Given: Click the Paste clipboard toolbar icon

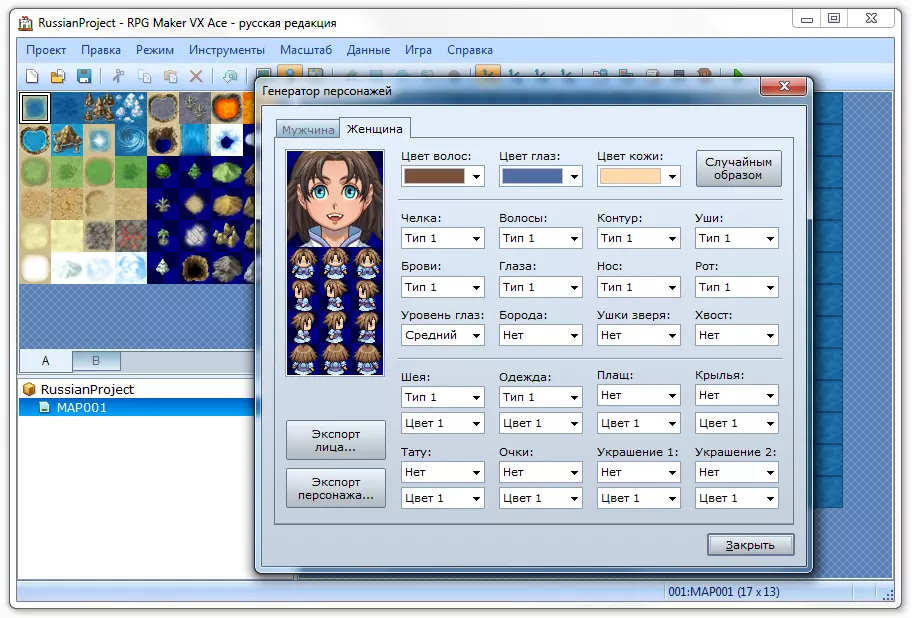Looking at the screenshot, I should click(170, 76).
